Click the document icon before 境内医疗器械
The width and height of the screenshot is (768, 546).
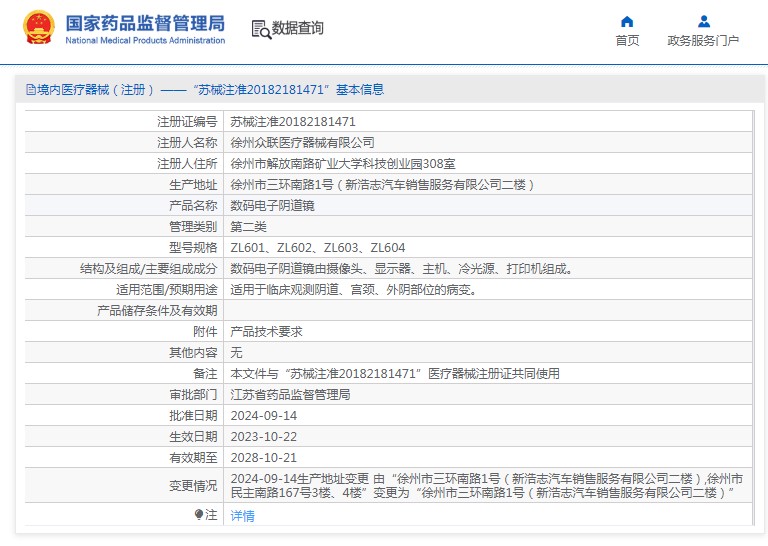(x=31, y=90)
